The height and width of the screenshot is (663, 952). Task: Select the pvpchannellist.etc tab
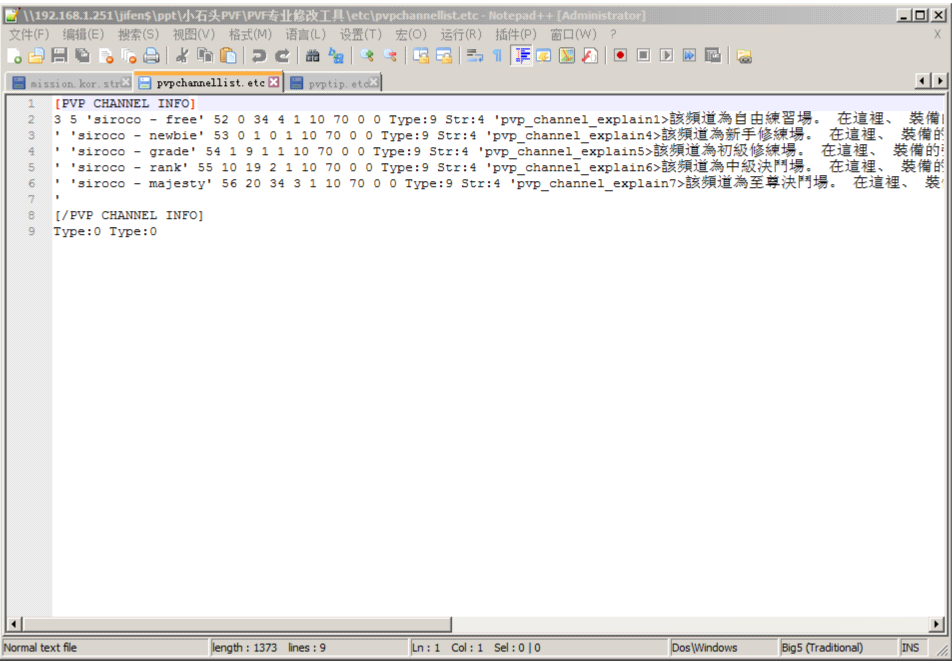208,82
